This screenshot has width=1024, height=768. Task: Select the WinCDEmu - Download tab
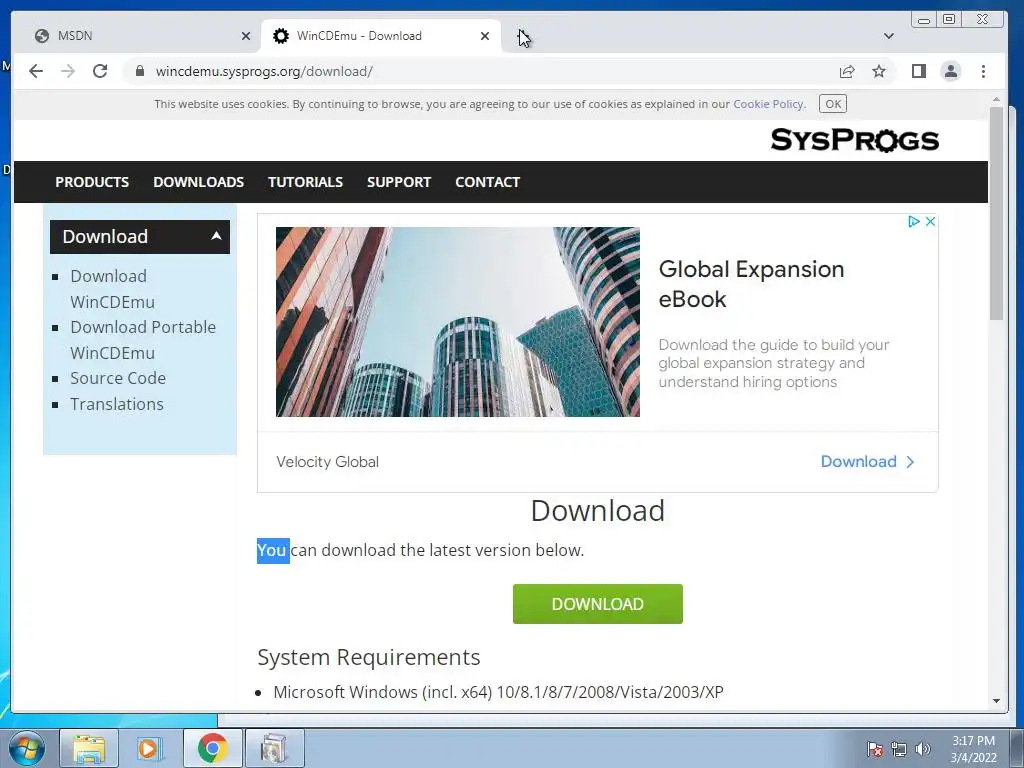[381, 36]
